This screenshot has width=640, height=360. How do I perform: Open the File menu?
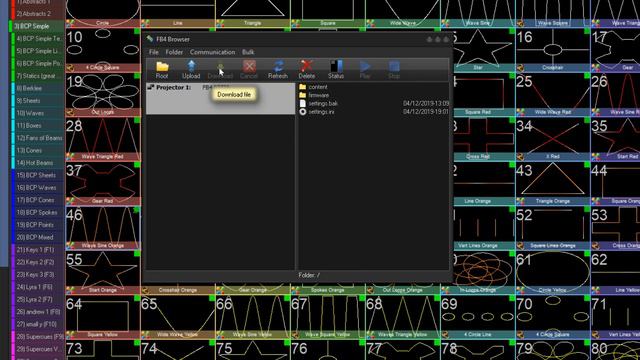pos(153,52)
